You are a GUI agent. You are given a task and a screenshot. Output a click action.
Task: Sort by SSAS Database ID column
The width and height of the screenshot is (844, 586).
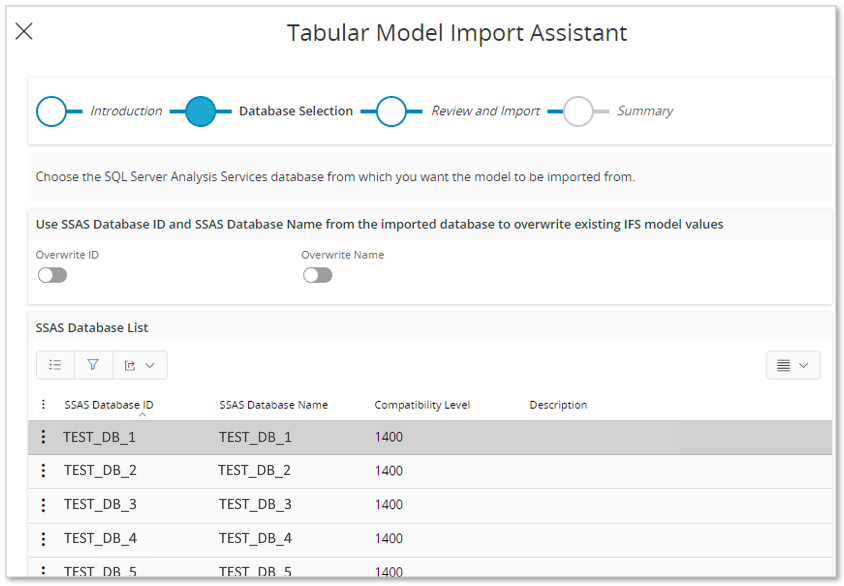[109, 405]
